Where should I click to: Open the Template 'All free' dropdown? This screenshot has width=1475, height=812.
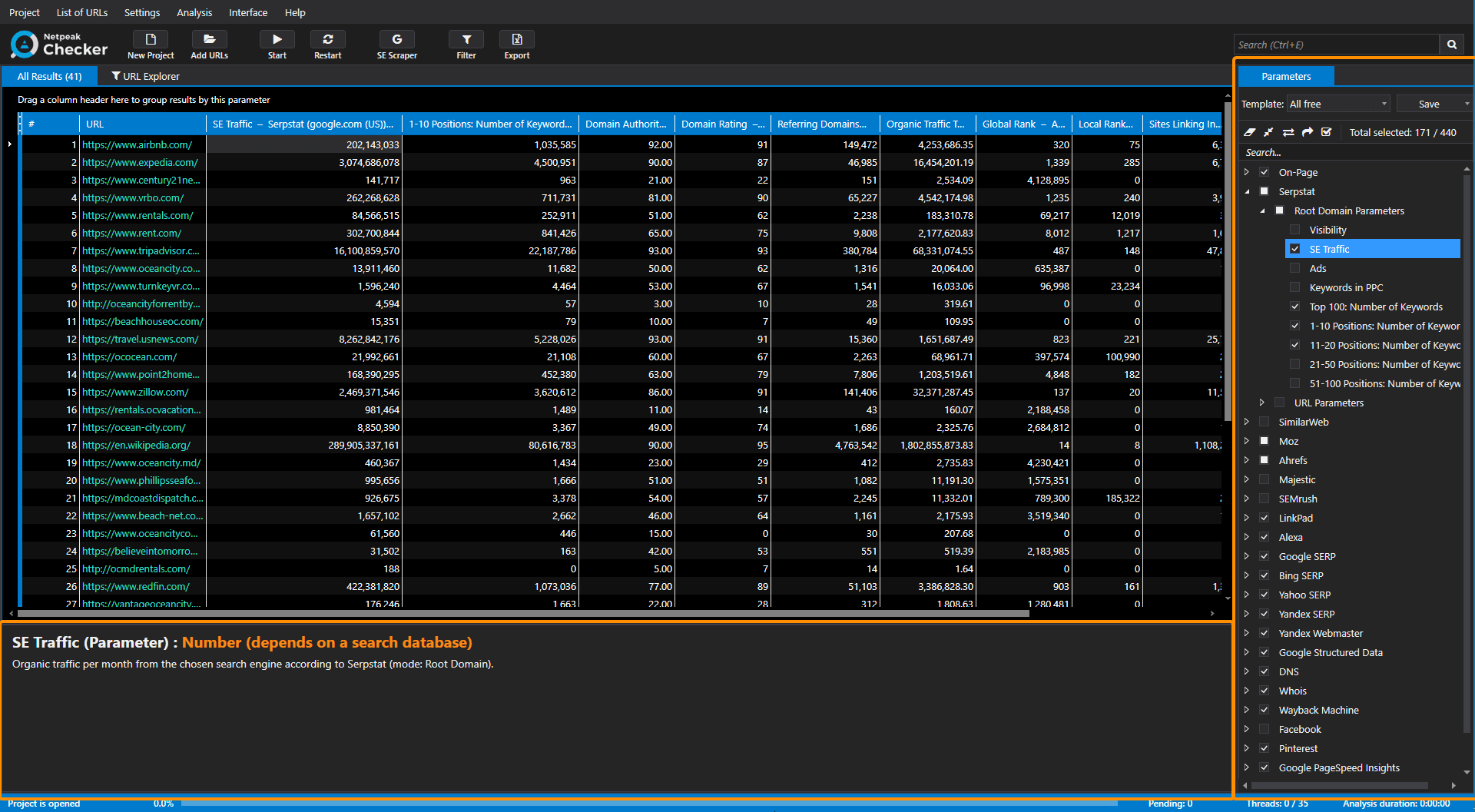[x=1339, y=104]
